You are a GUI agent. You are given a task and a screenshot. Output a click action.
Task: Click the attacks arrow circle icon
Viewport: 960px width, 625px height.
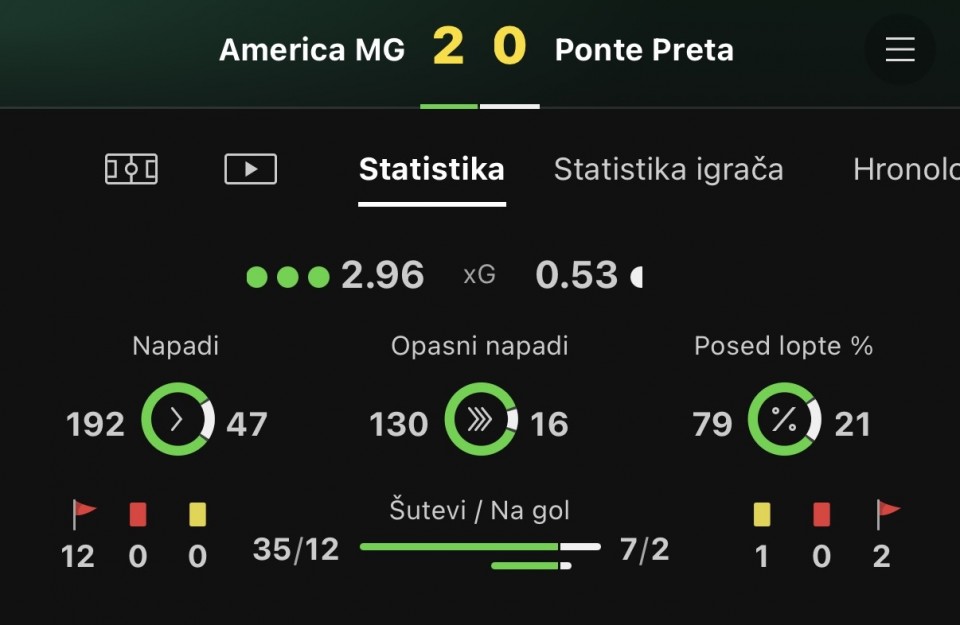(x=178, y=419)
